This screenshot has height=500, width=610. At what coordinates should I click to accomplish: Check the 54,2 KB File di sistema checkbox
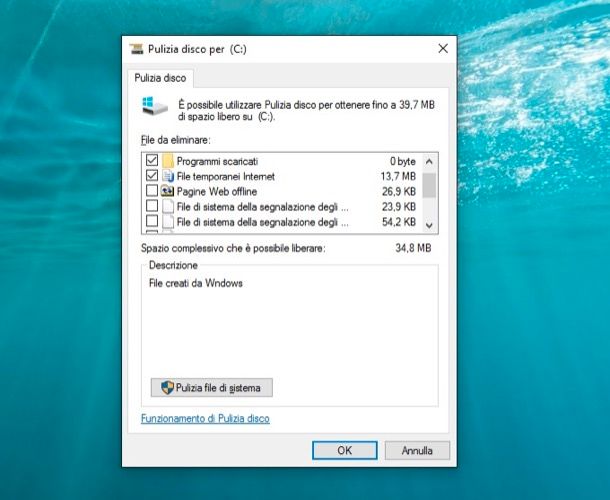coord(152,221)
